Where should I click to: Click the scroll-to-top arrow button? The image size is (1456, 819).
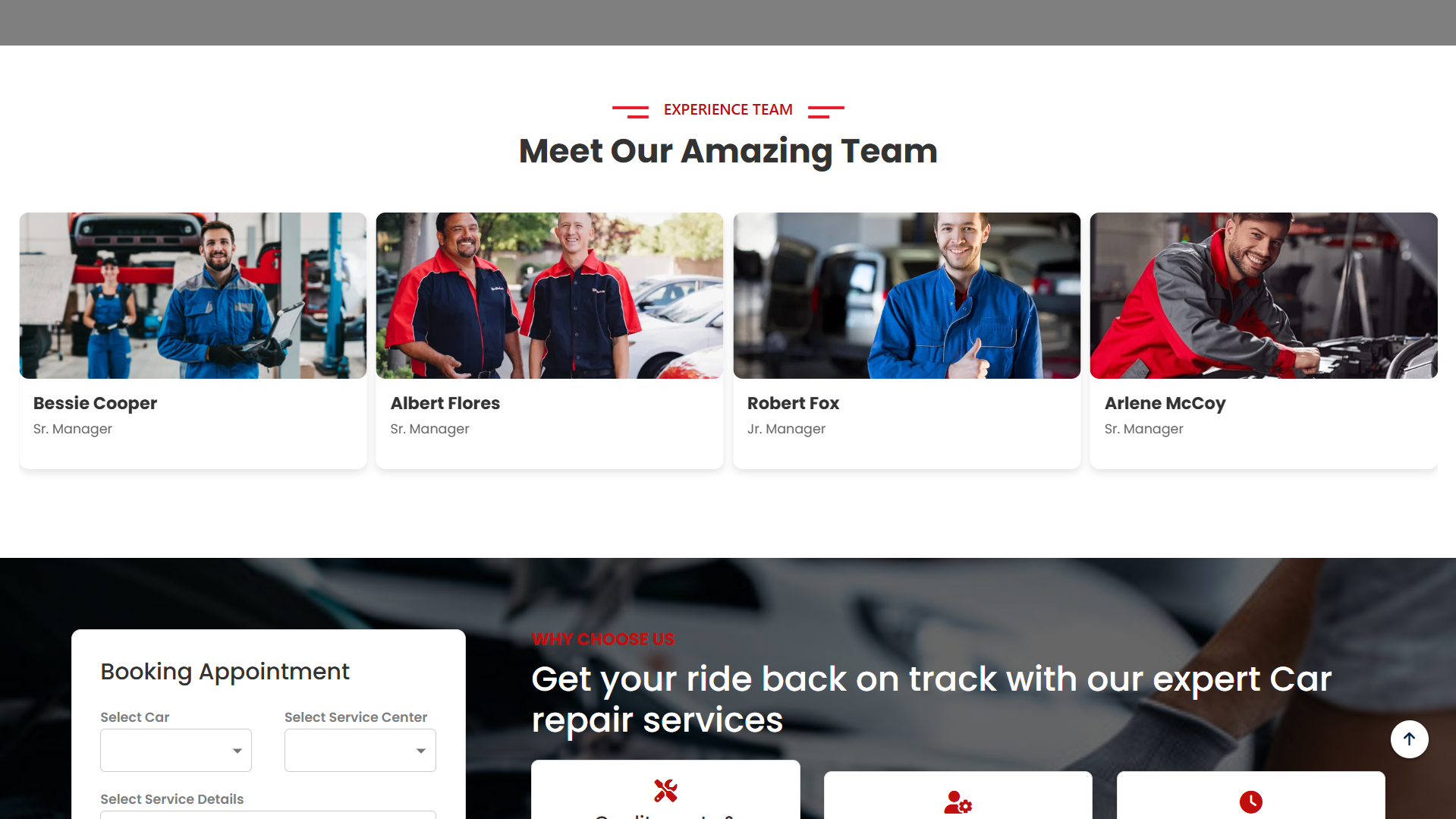coord(1409,739)
